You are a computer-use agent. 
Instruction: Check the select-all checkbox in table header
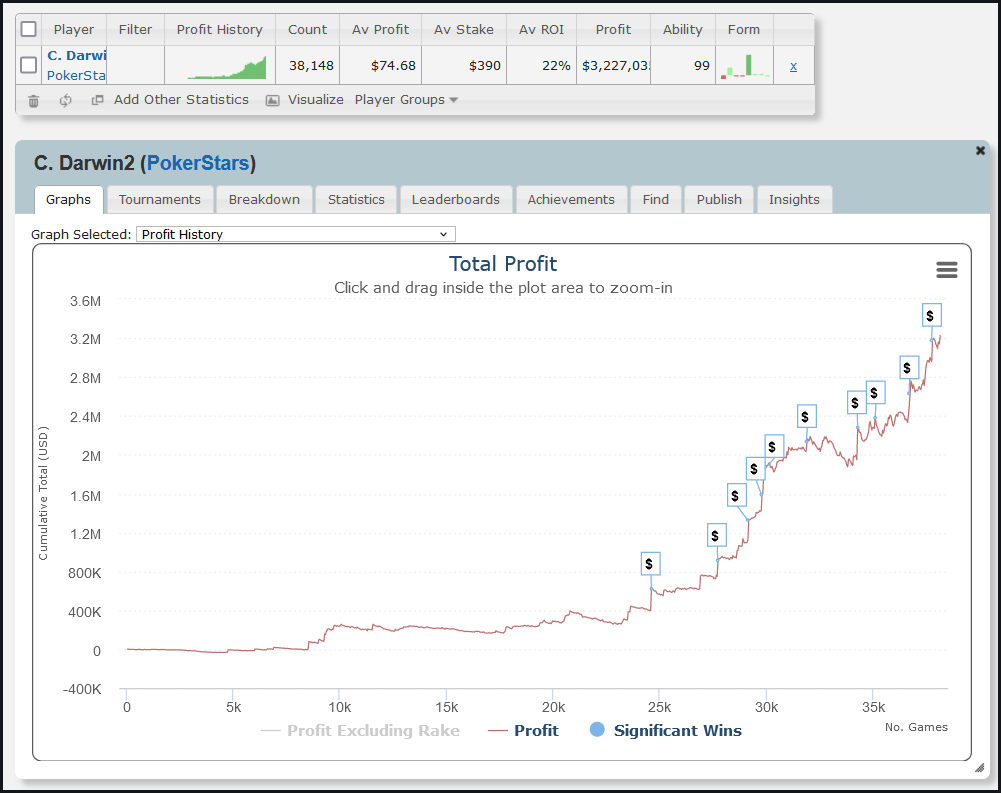pyautogui.click(x=29, y=29)
